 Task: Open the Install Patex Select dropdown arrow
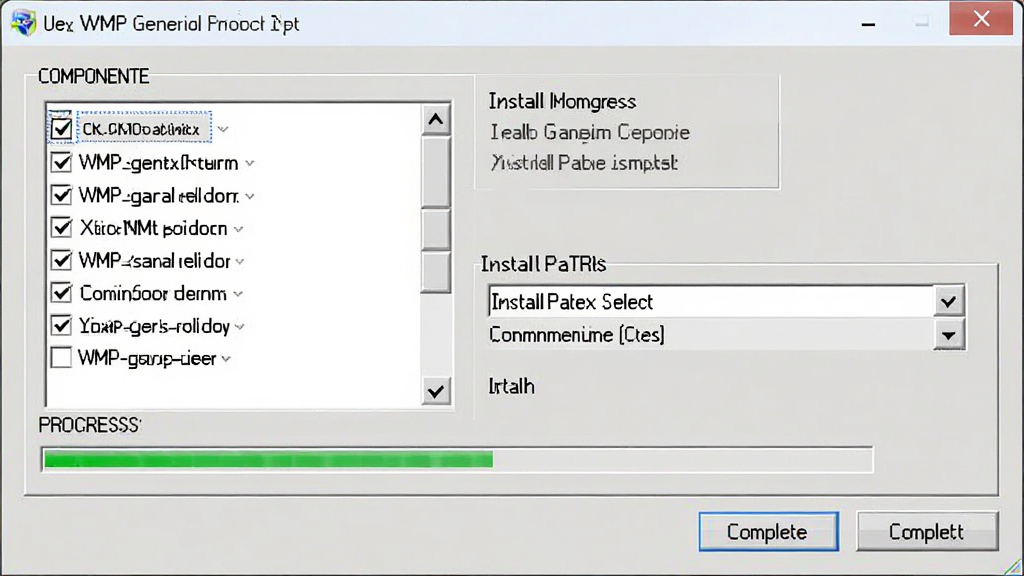949,302
